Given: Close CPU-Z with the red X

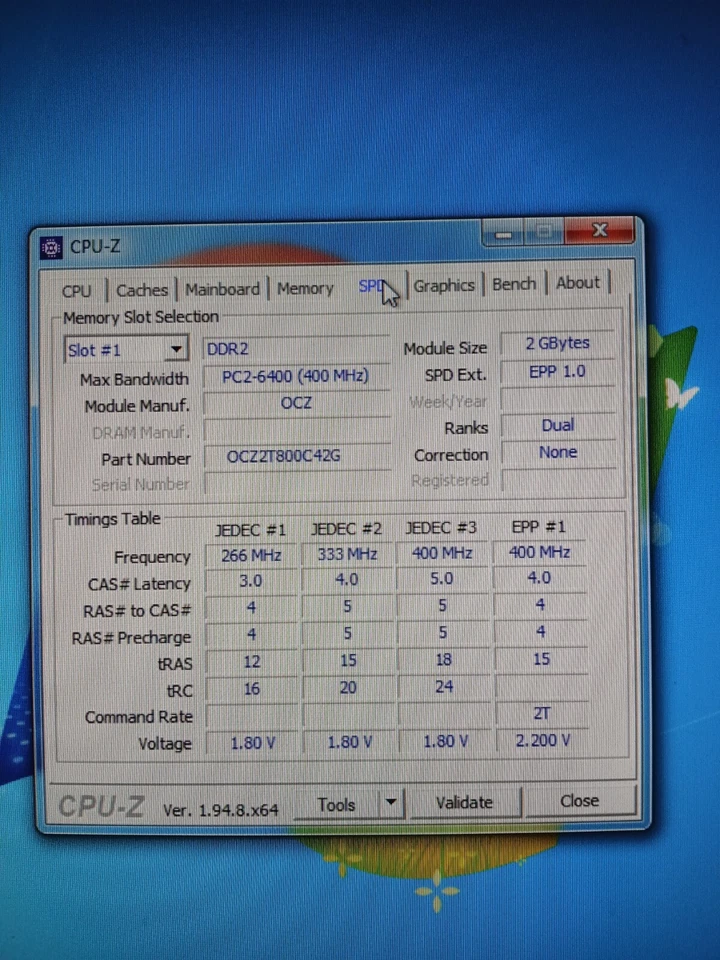Looking at the screenshot, I should coord(599,230).
